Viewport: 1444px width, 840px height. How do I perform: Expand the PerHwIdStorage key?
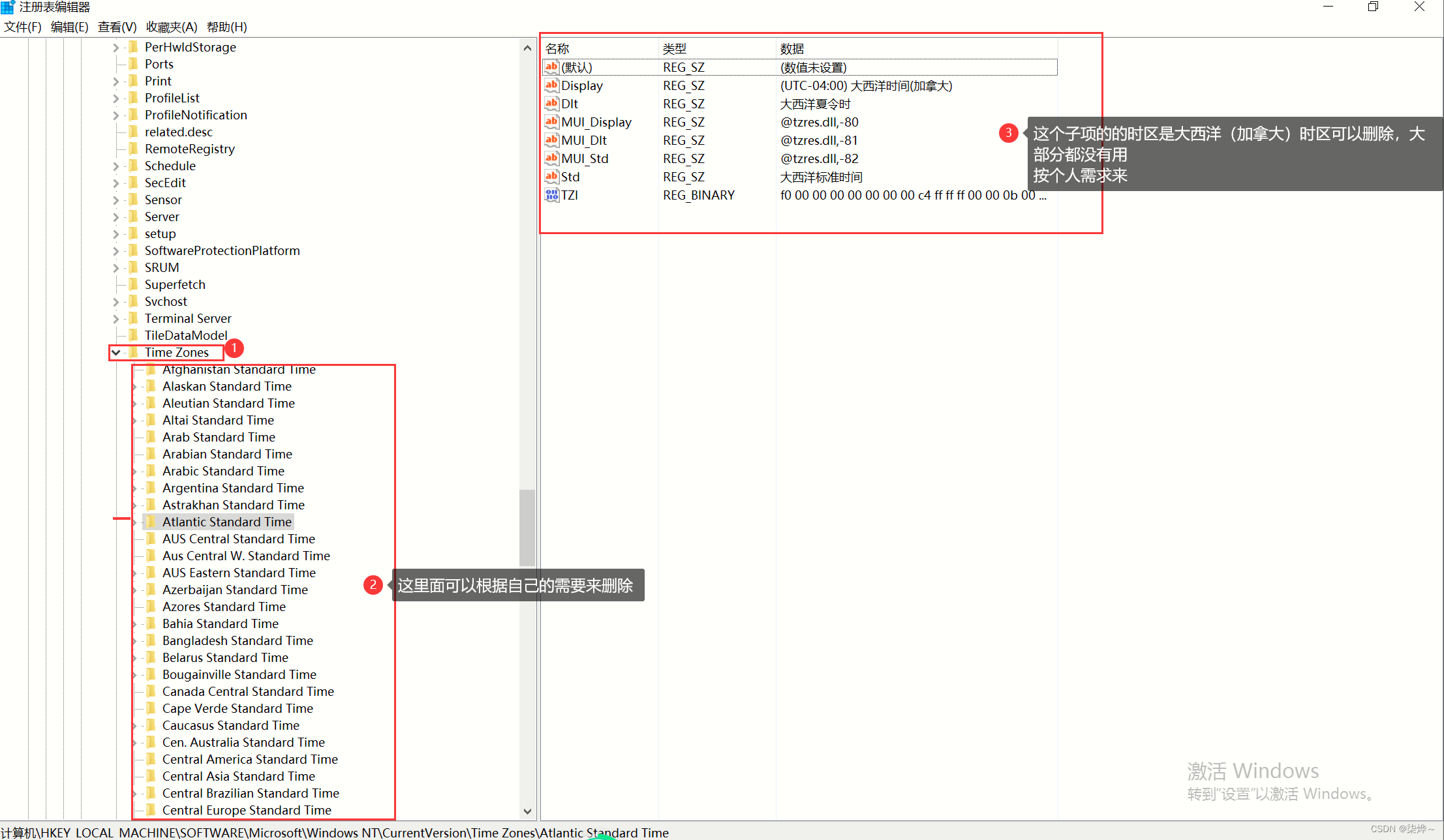[115, 47]
